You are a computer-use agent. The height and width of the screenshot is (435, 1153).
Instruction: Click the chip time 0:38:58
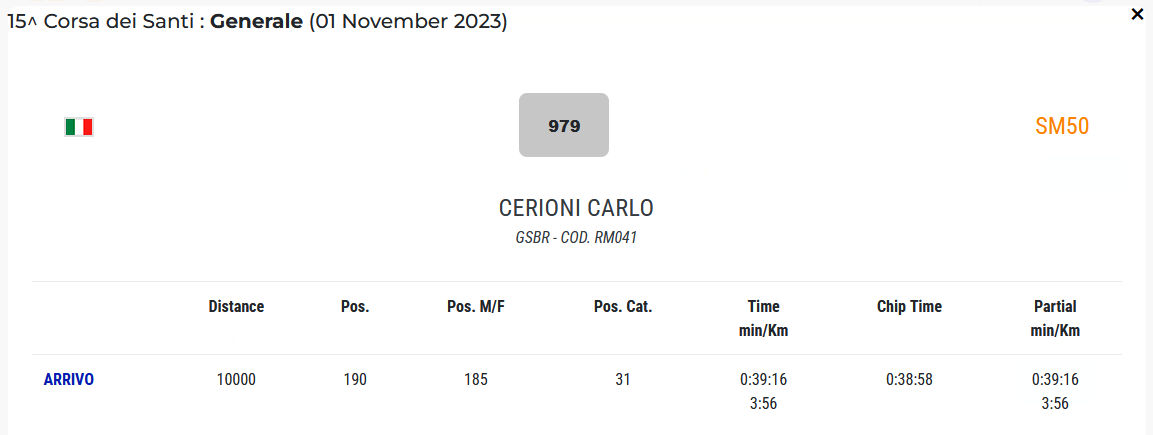tap(909, 380)
